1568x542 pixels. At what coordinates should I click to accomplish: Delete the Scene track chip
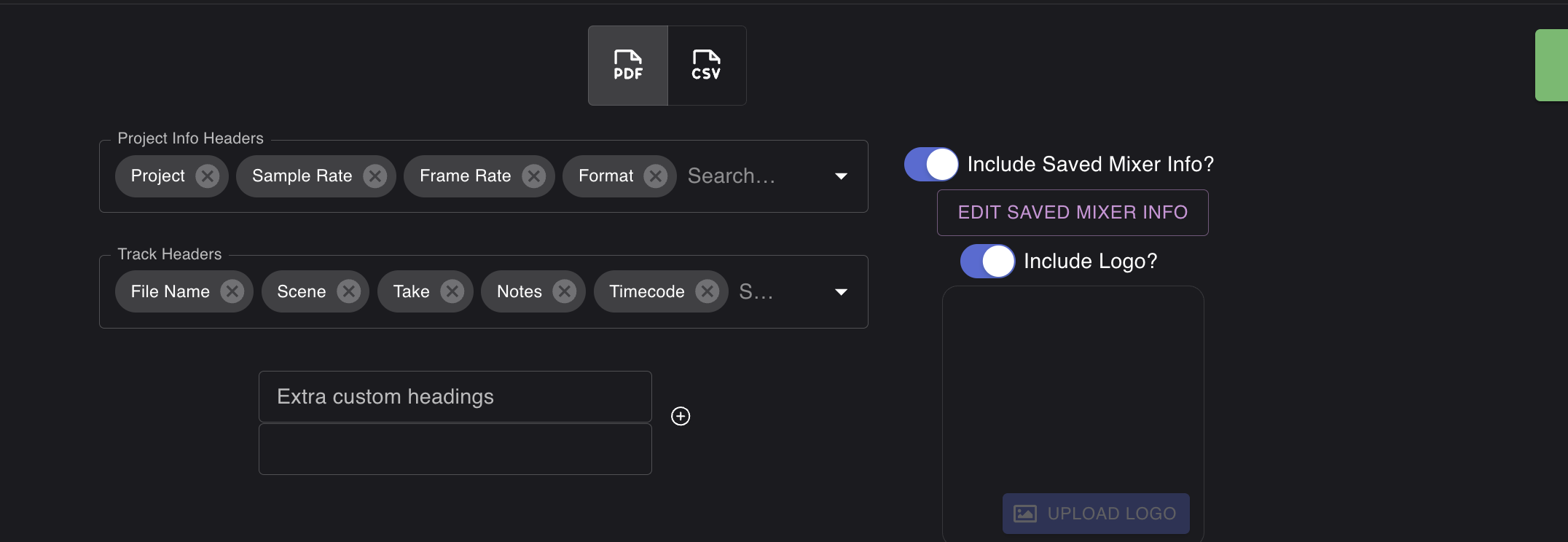coord(349,291)
